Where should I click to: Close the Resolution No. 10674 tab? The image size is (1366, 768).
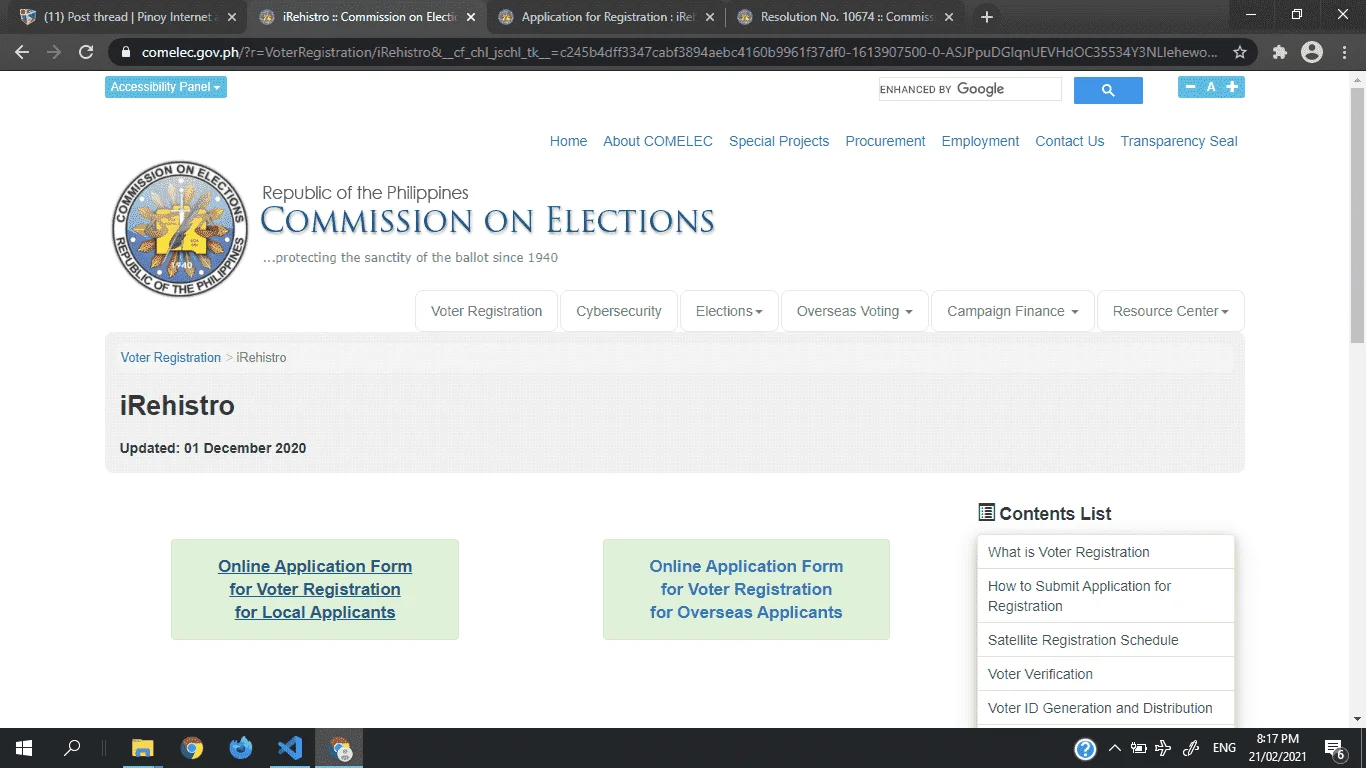click(948, 17)
